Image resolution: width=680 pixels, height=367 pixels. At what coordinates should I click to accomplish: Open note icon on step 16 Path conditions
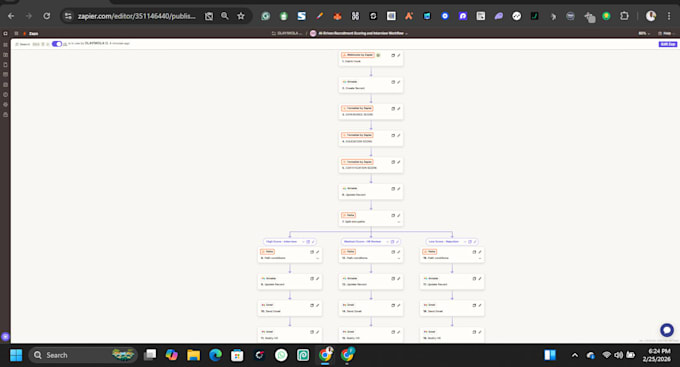tap(474, 252)
